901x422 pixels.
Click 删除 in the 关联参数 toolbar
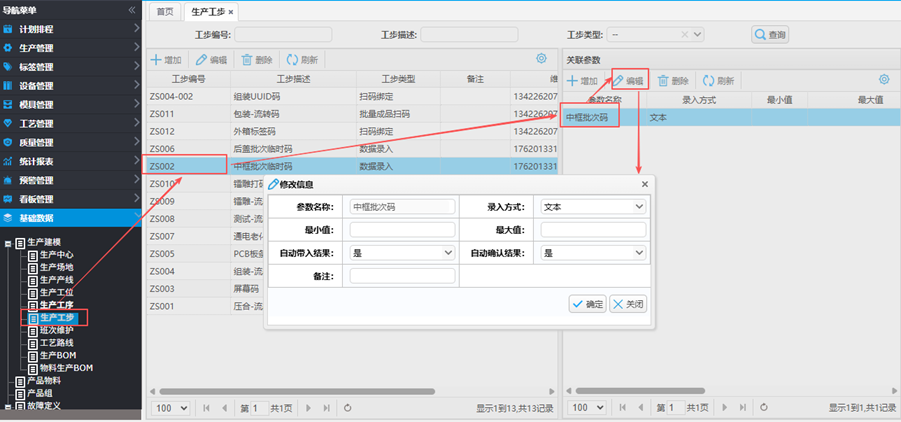(x=673, y=80)
